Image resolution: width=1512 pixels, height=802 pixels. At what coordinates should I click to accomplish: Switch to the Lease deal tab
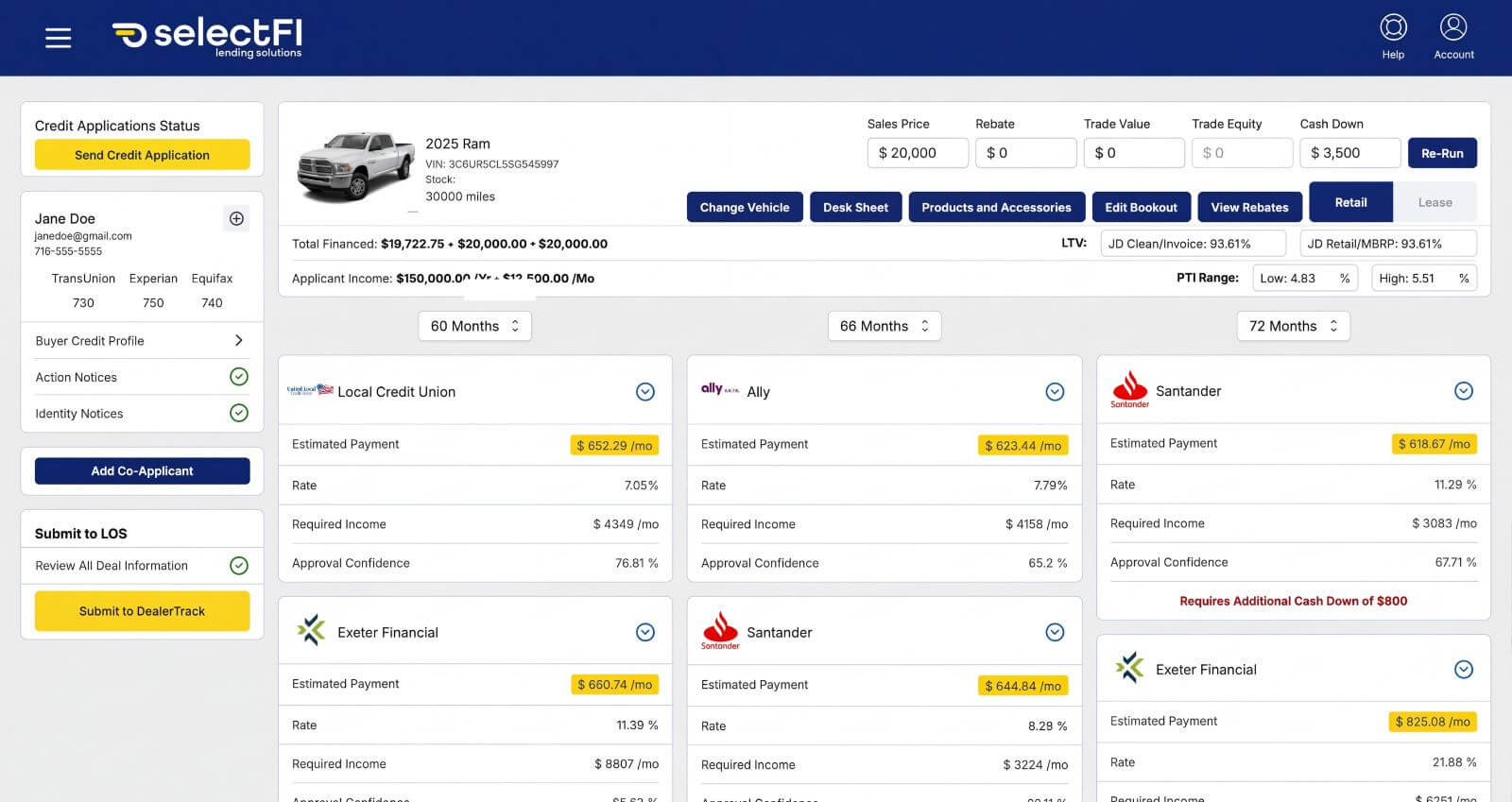(x=1435, y=202)
